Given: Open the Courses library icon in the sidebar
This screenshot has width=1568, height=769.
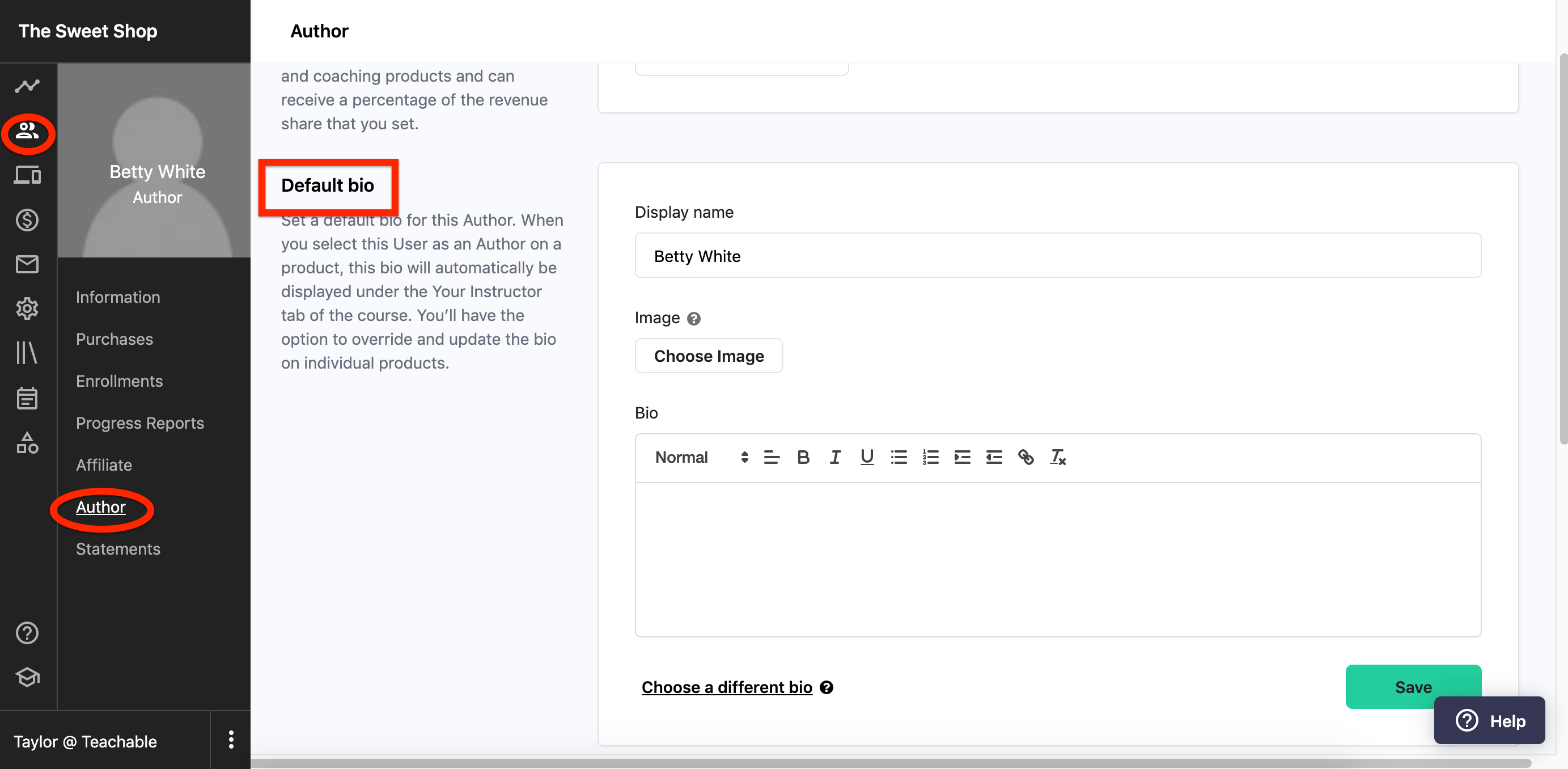Looking at the screenshot, I should tap(27, 353).
